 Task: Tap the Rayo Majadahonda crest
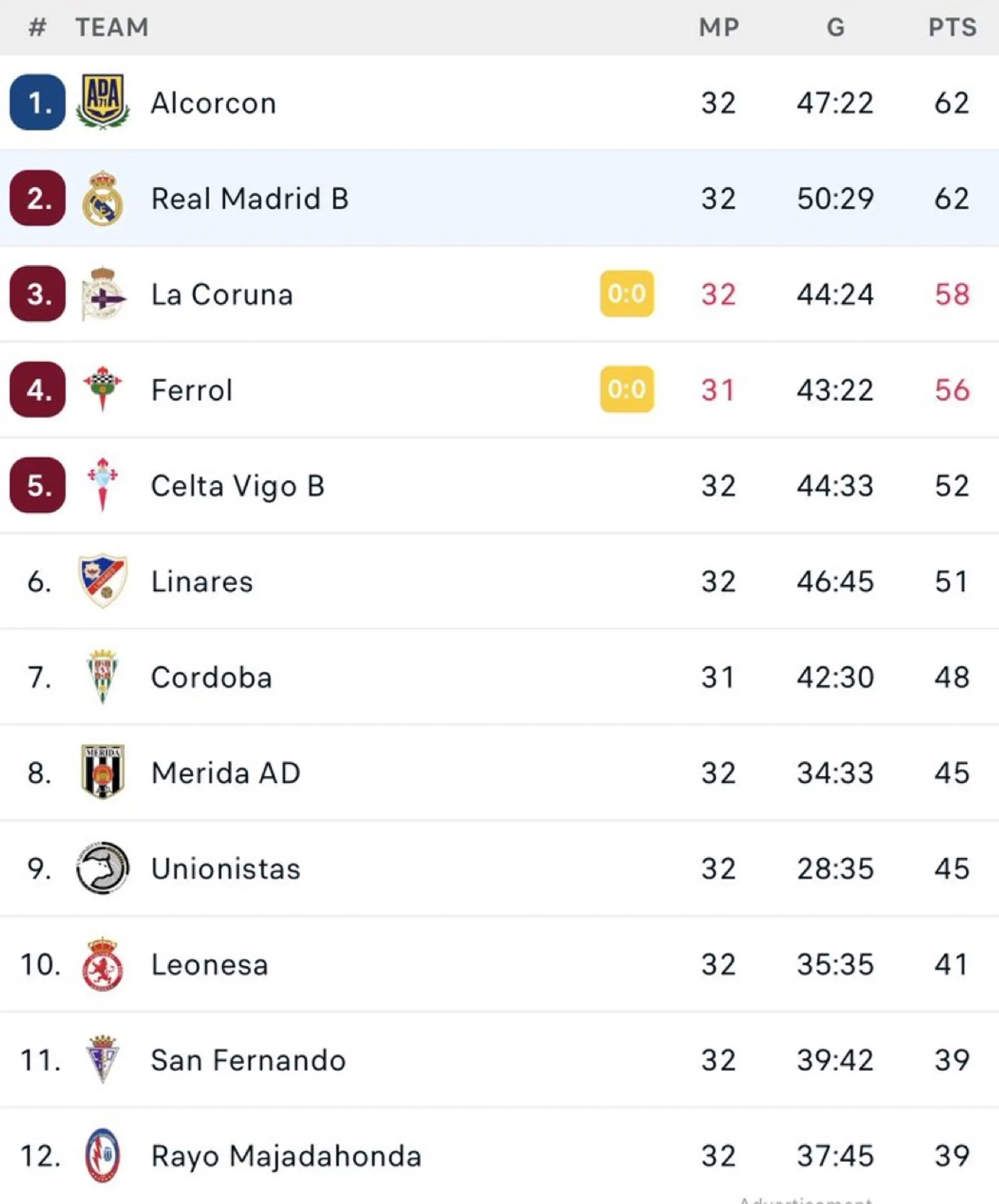(103, 1156)
